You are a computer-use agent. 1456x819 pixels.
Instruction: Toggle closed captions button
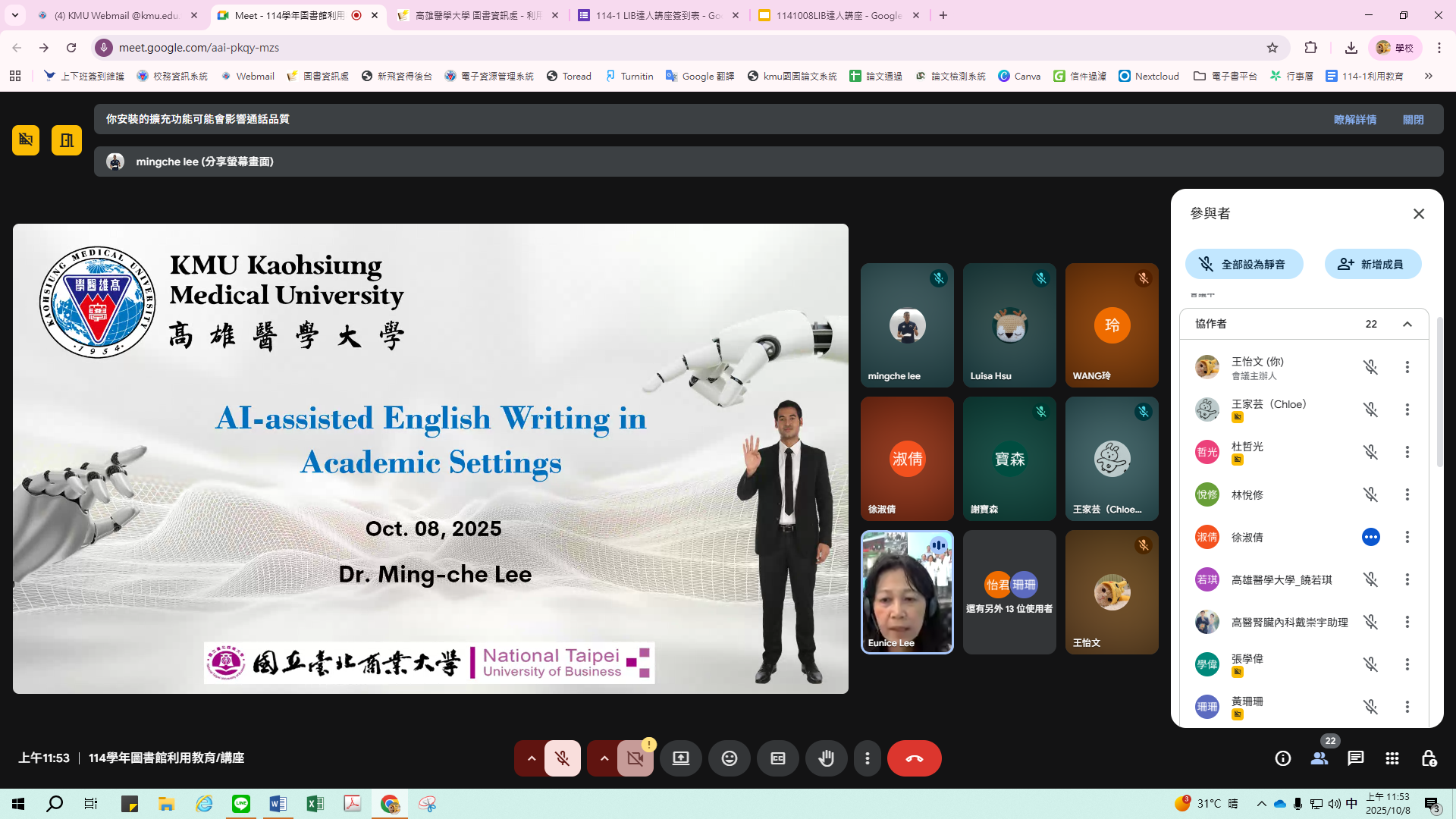click(777, 758)
